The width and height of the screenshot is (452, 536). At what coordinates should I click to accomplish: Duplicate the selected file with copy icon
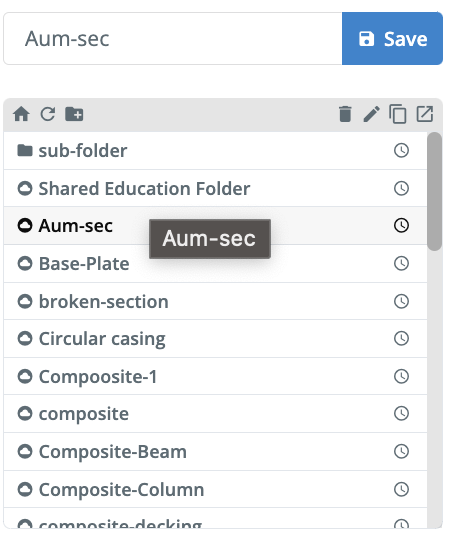point(398,114)
